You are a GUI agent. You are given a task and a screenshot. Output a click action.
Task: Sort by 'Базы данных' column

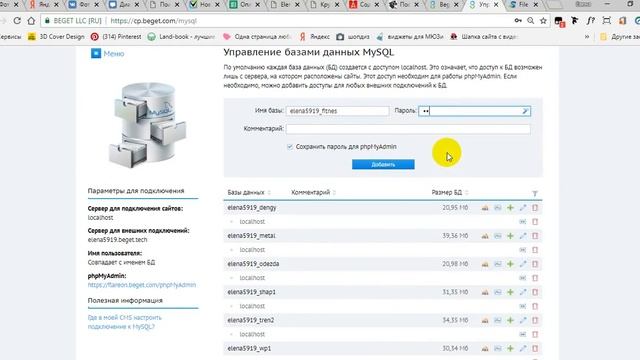pyautogui.click(x=249, y=193)
